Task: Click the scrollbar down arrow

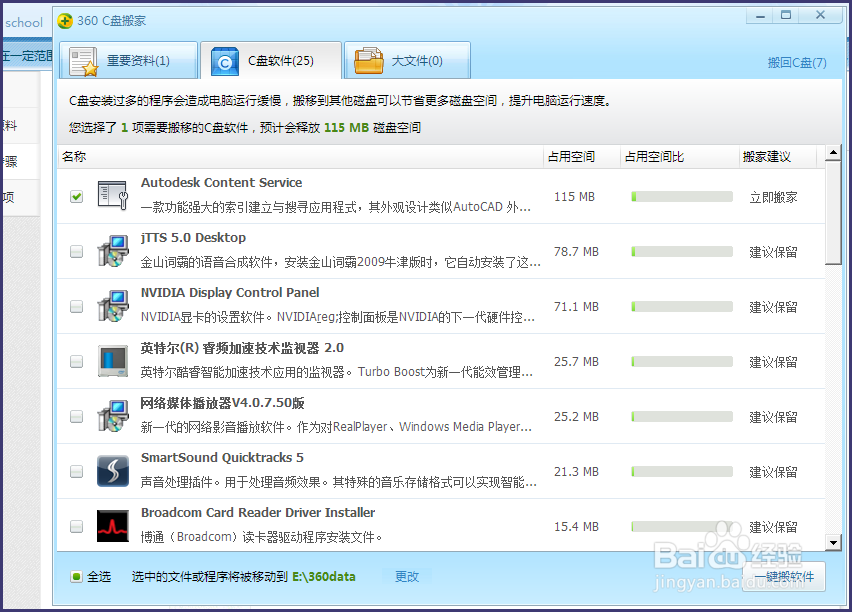Action: [832, 541]
